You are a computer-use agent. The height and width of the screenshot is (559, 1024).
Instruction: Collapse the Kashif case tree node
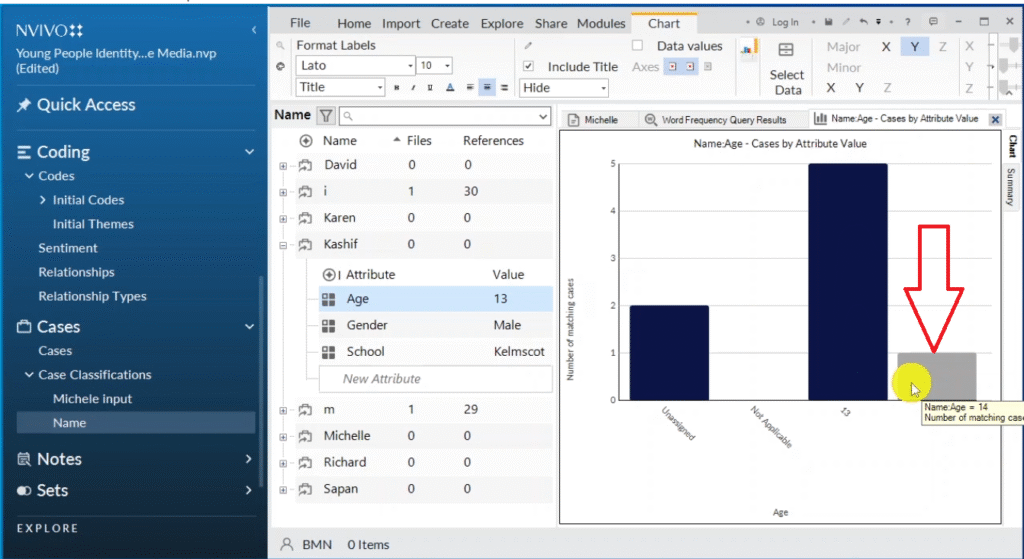click(x=283, y=245)
